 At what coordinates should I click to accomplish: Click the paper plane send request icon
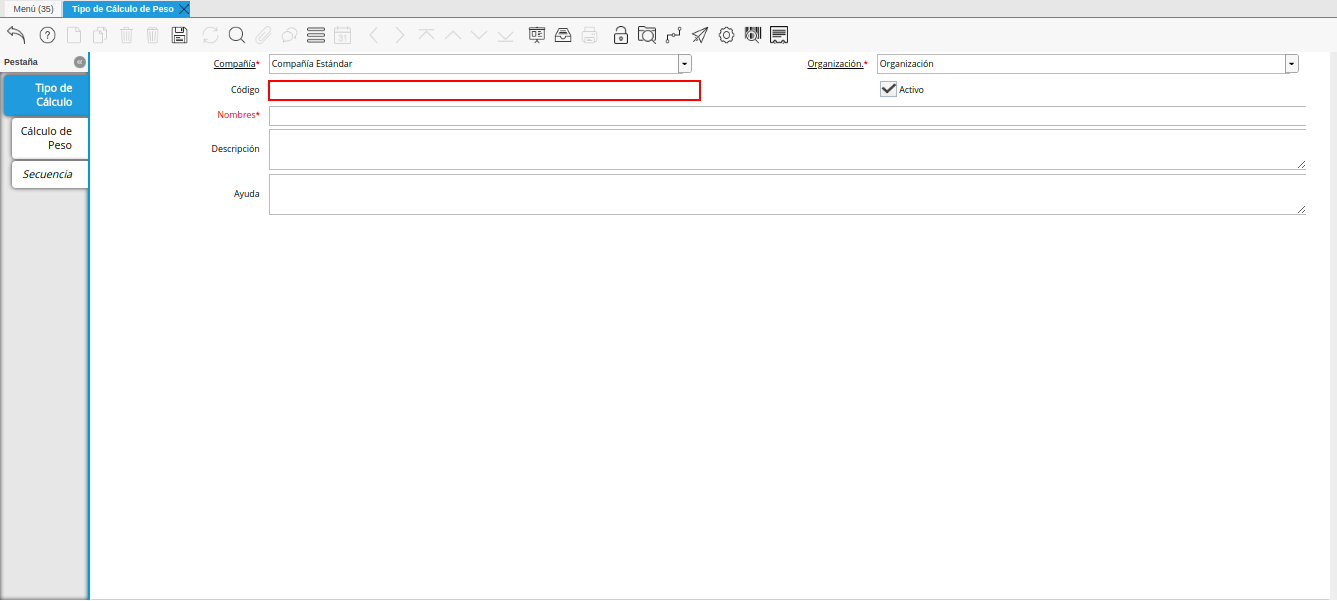coord(700,35)
